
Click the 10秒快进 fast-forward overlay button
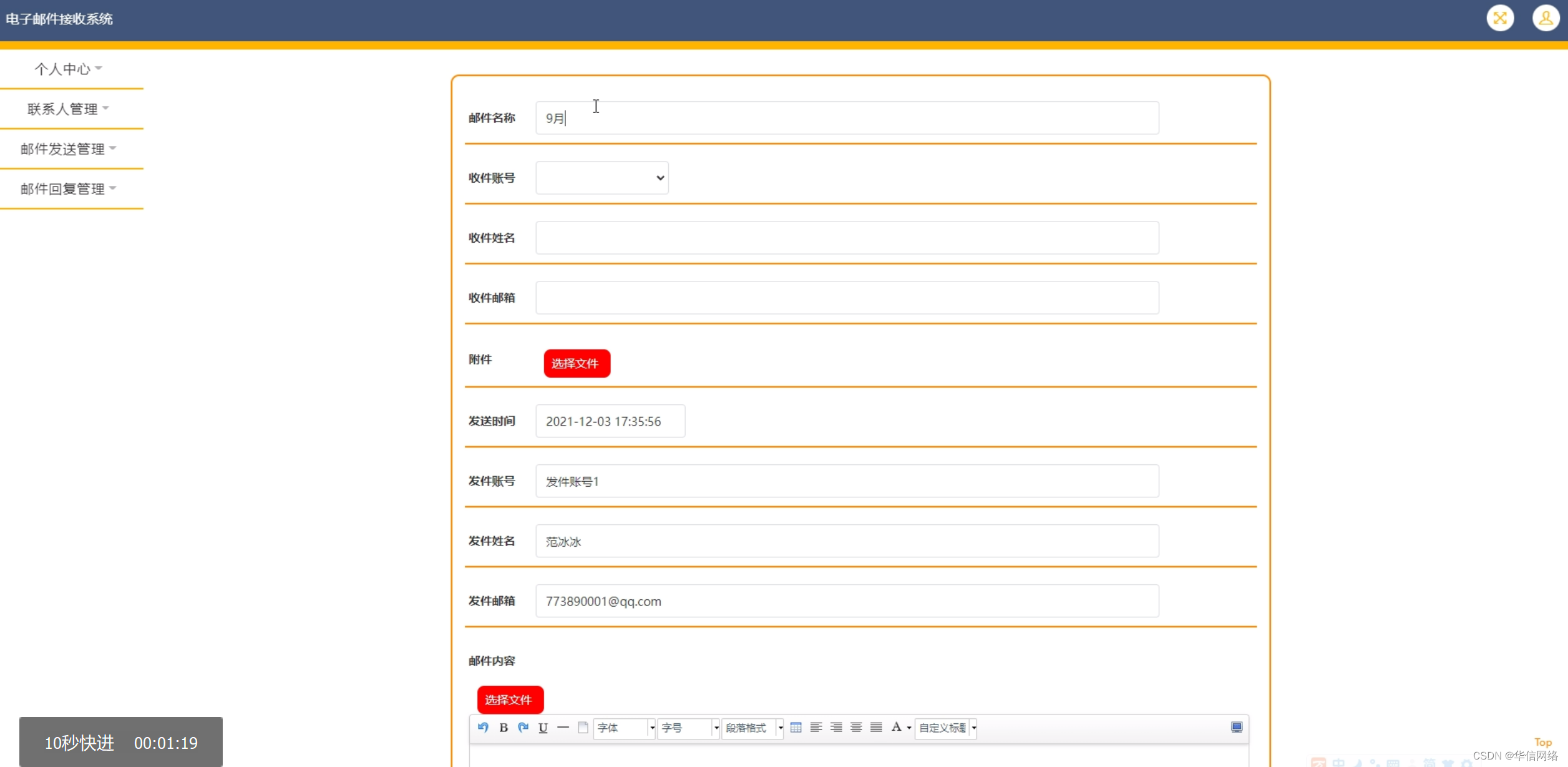coord(120,742)
